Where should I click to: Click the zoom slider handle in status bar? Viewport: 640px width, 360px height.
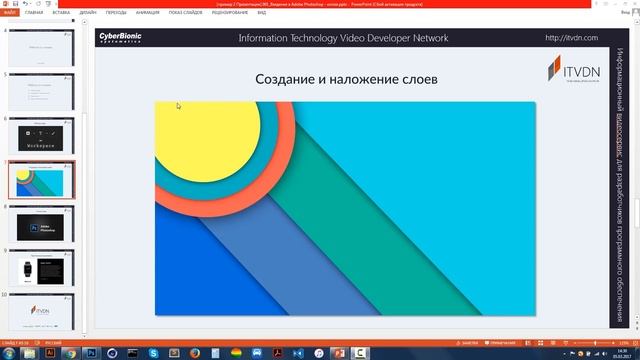click(x=595, y=343)
